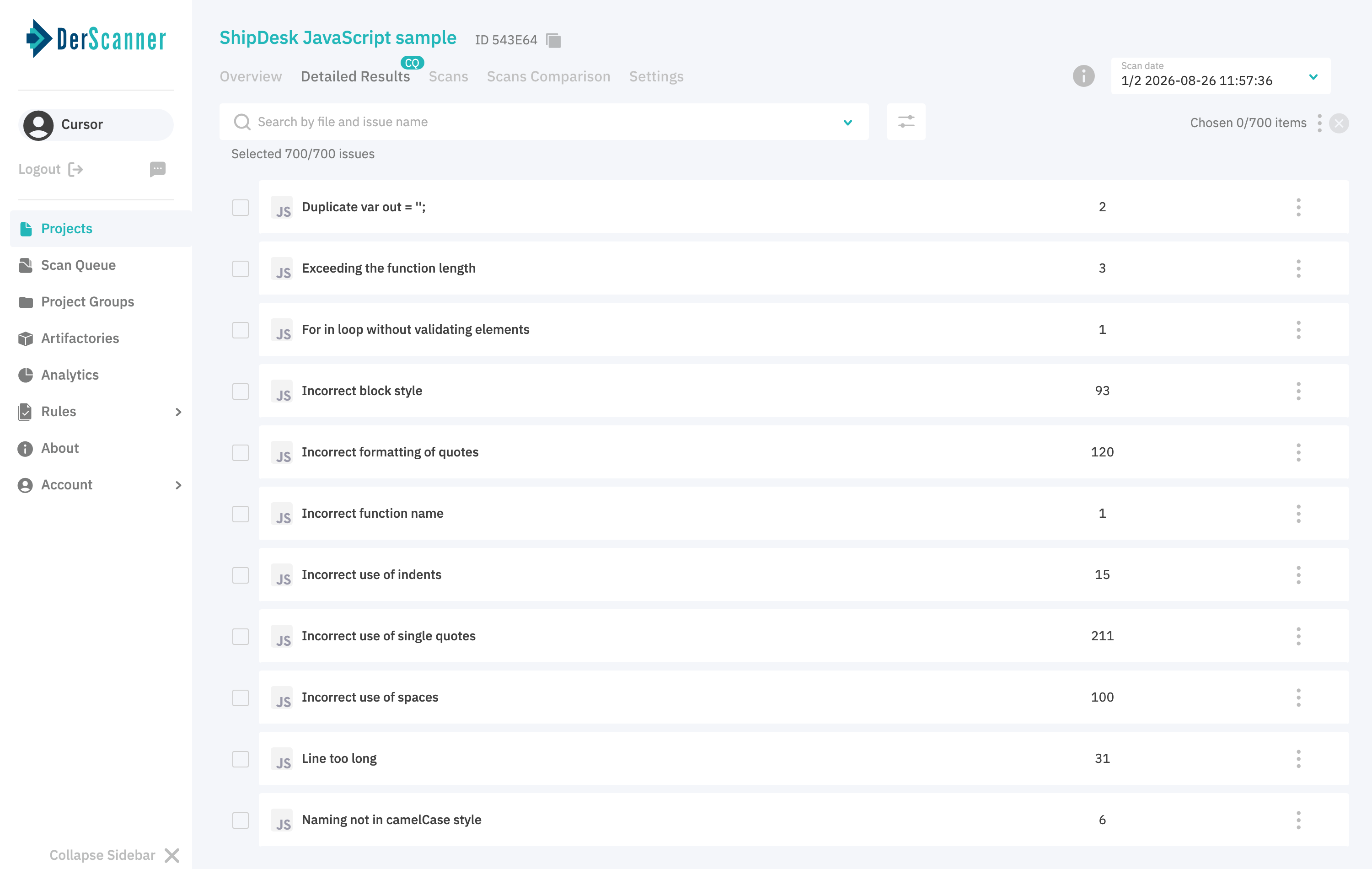The image size is (1372, 869).
Task: Click the Collapse Sidebar X icon
Action: tap(172, 855)
